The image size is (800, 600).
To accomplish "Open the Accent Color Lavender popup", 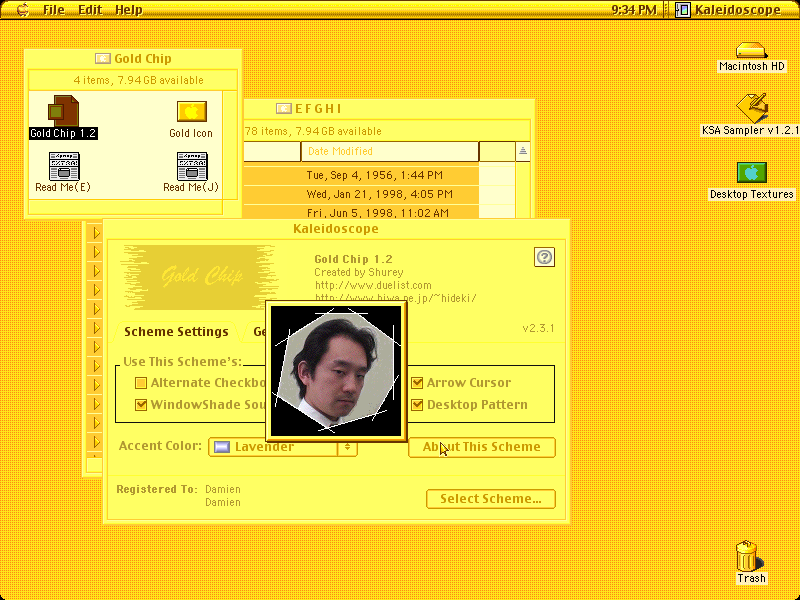I will (x=283, y=447).
